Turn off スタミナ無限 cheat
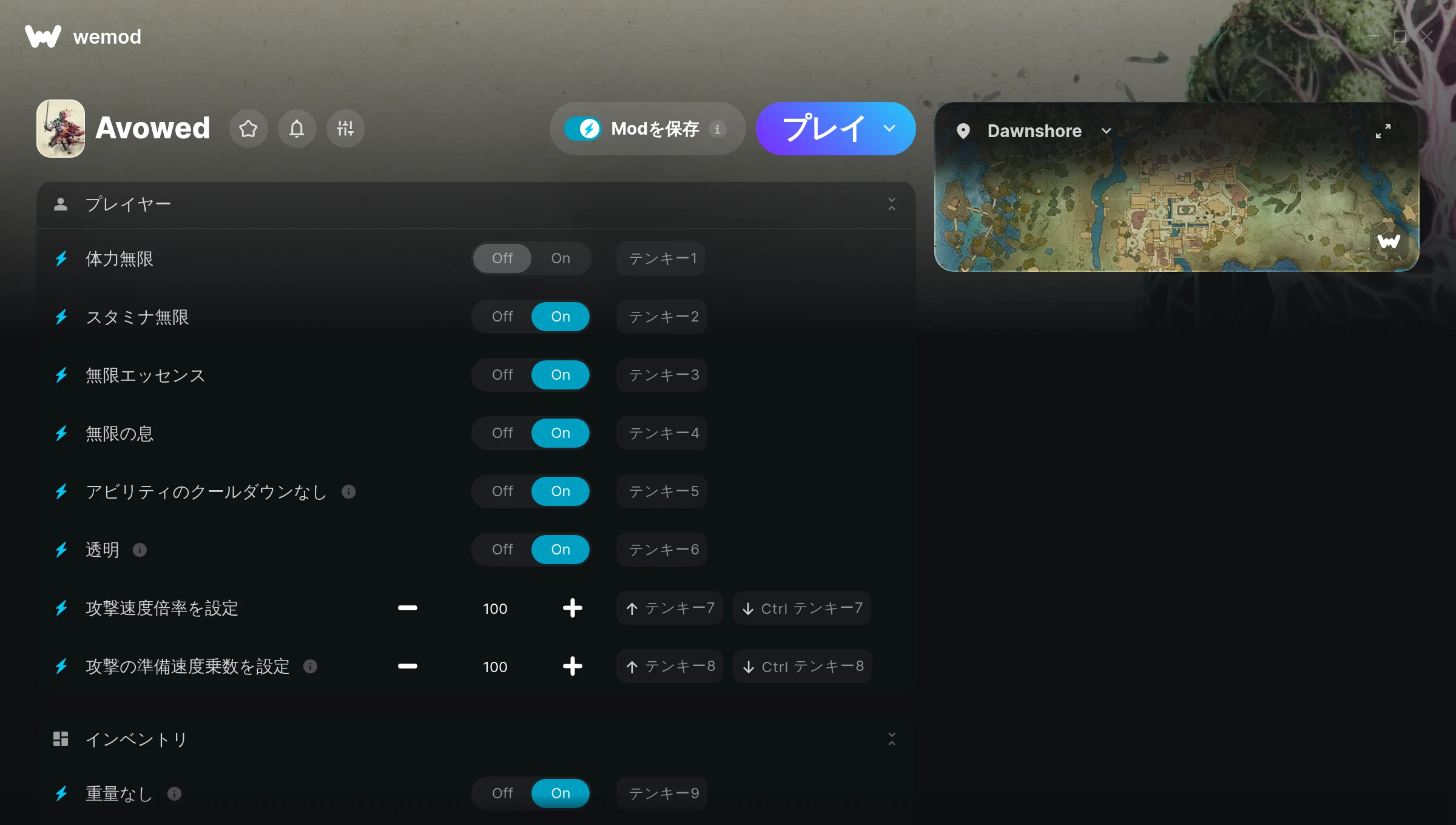 coord(502,317)
